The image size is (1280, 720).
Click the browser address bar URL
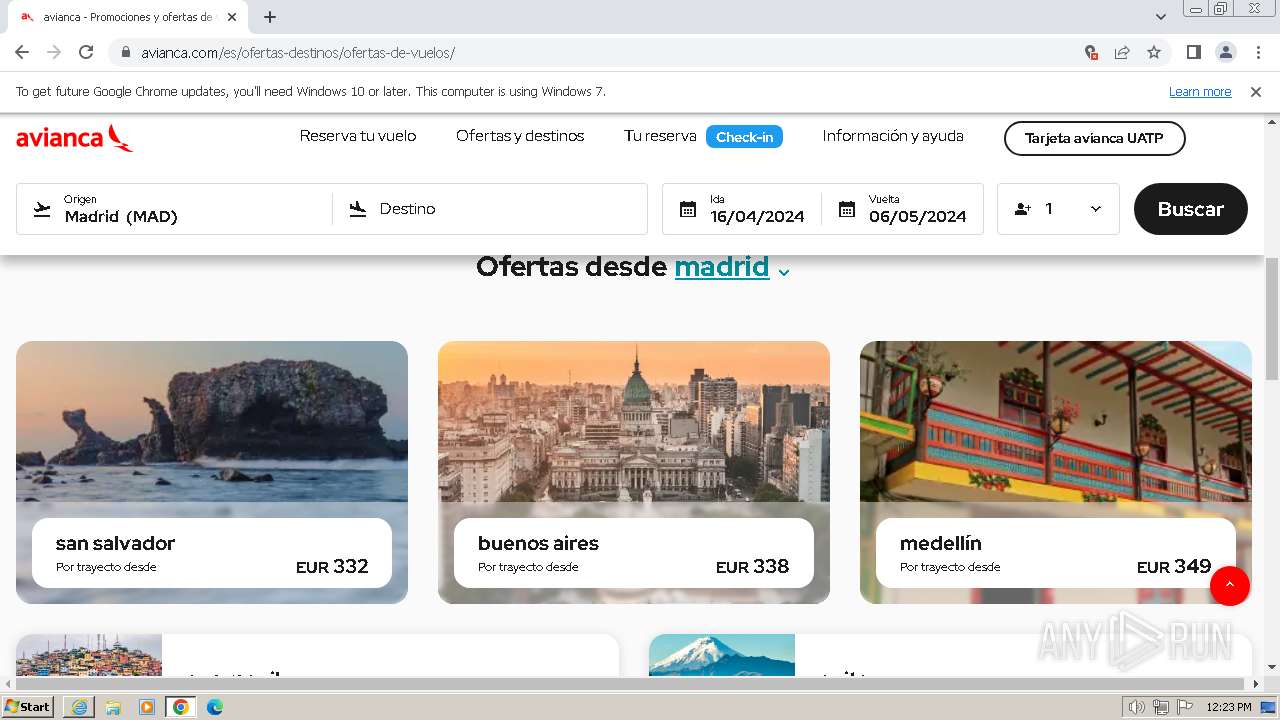click(297, 52)
